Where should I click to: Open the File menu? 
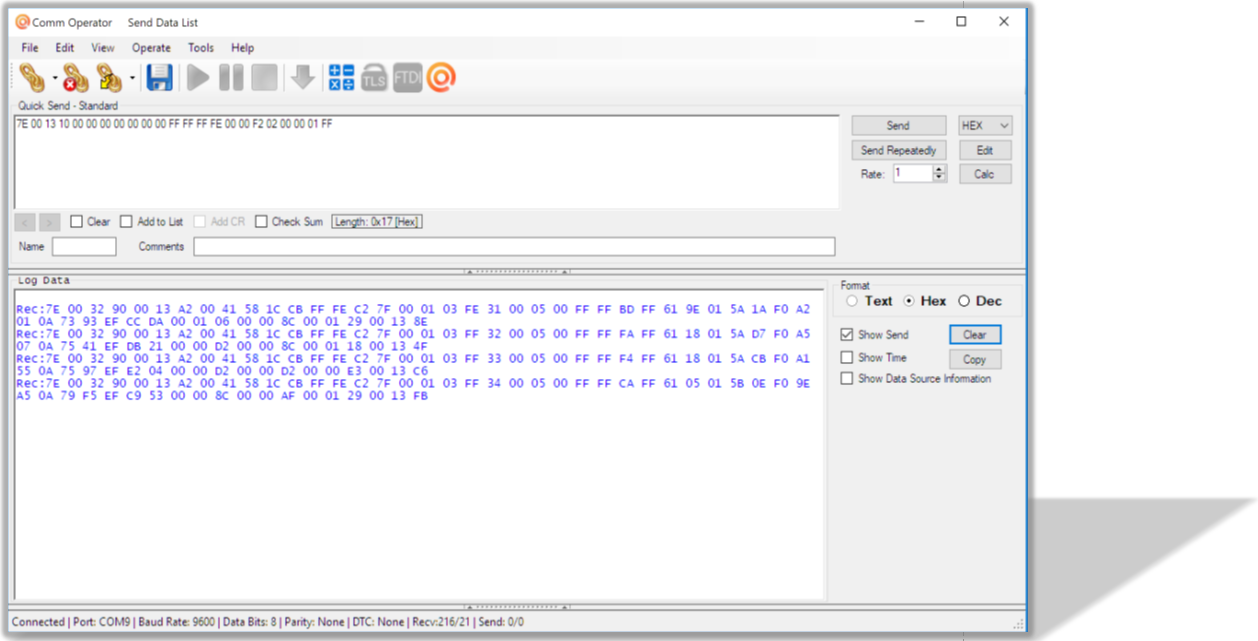click(x=30, y=48)
